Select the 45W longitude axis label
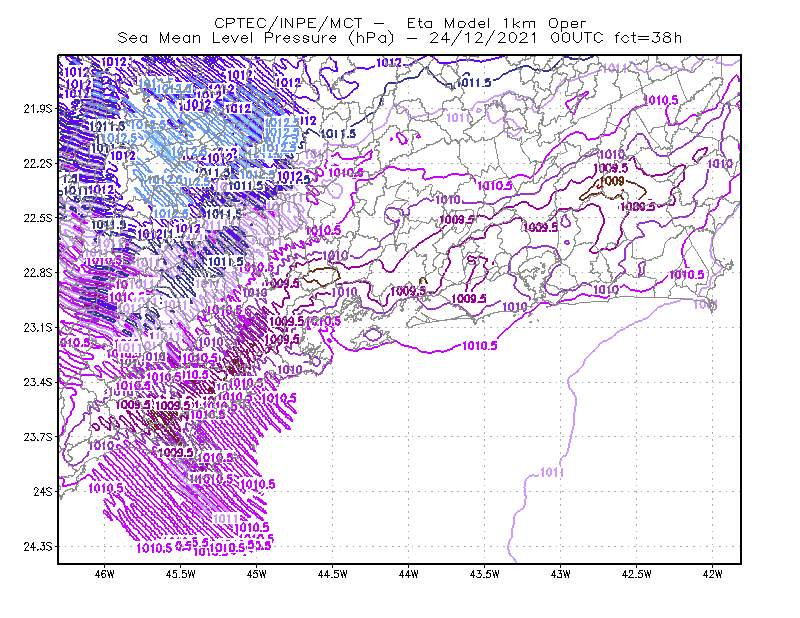The width and height of the screenshot is (800, 618). [256, 574]
